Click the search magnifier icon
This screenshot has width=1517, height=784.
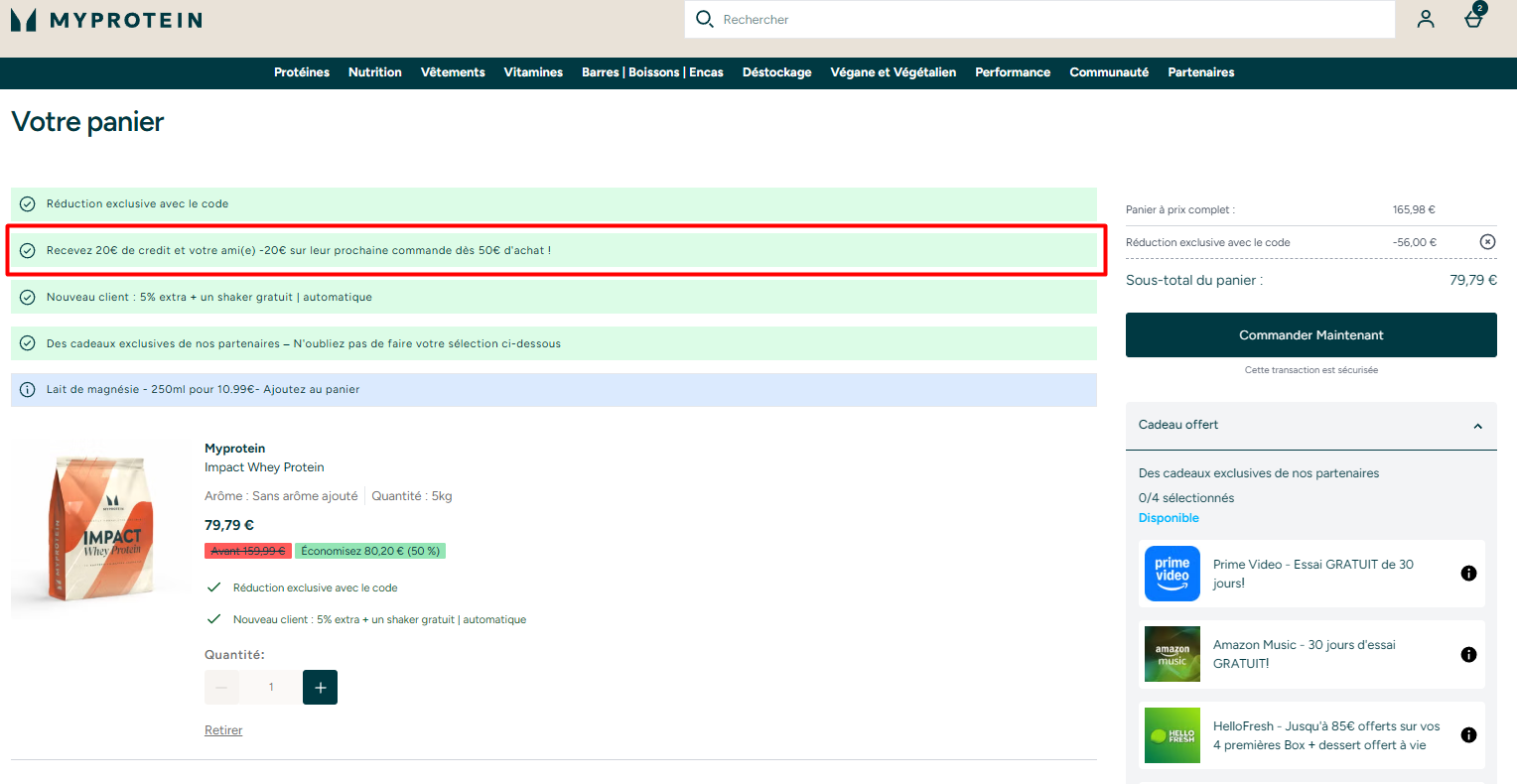pos(705,19)
